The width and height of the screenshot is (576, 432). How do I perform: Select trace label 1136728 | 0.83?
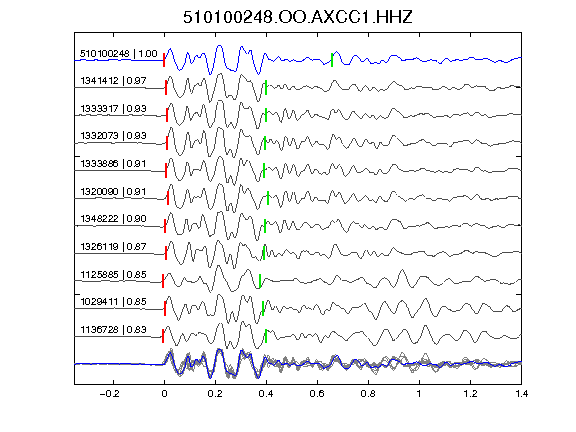click(x=113, y=330)
